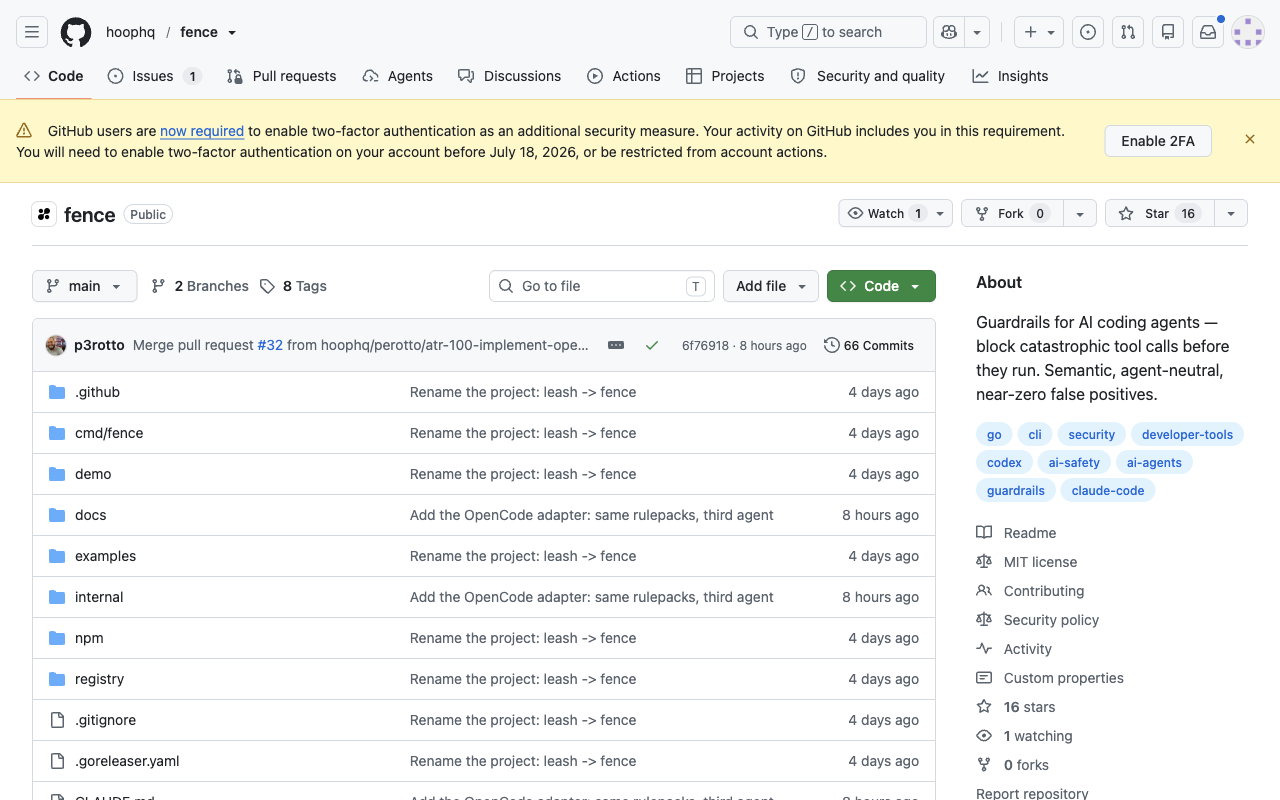Open the cmd/fence folder
The image size is (1280, 800).
(109, 433)
